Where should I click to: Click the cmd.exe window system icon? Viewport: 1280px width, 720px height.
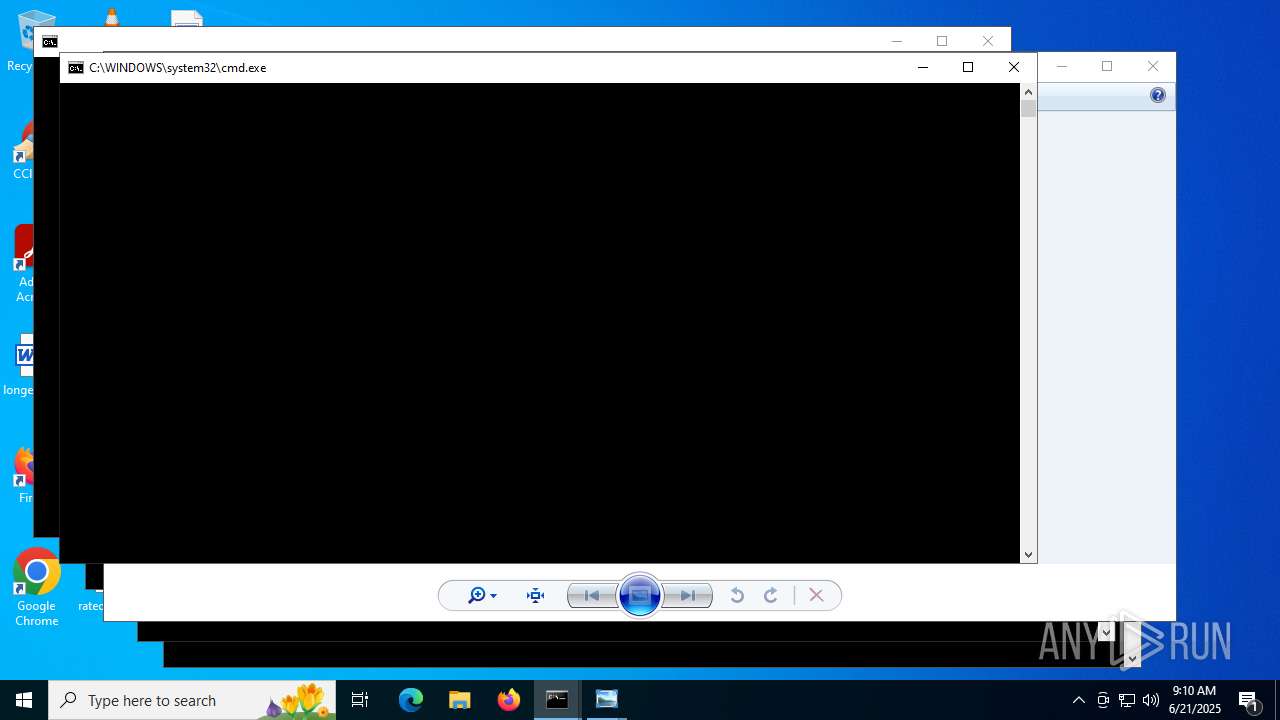click(76, 68)
